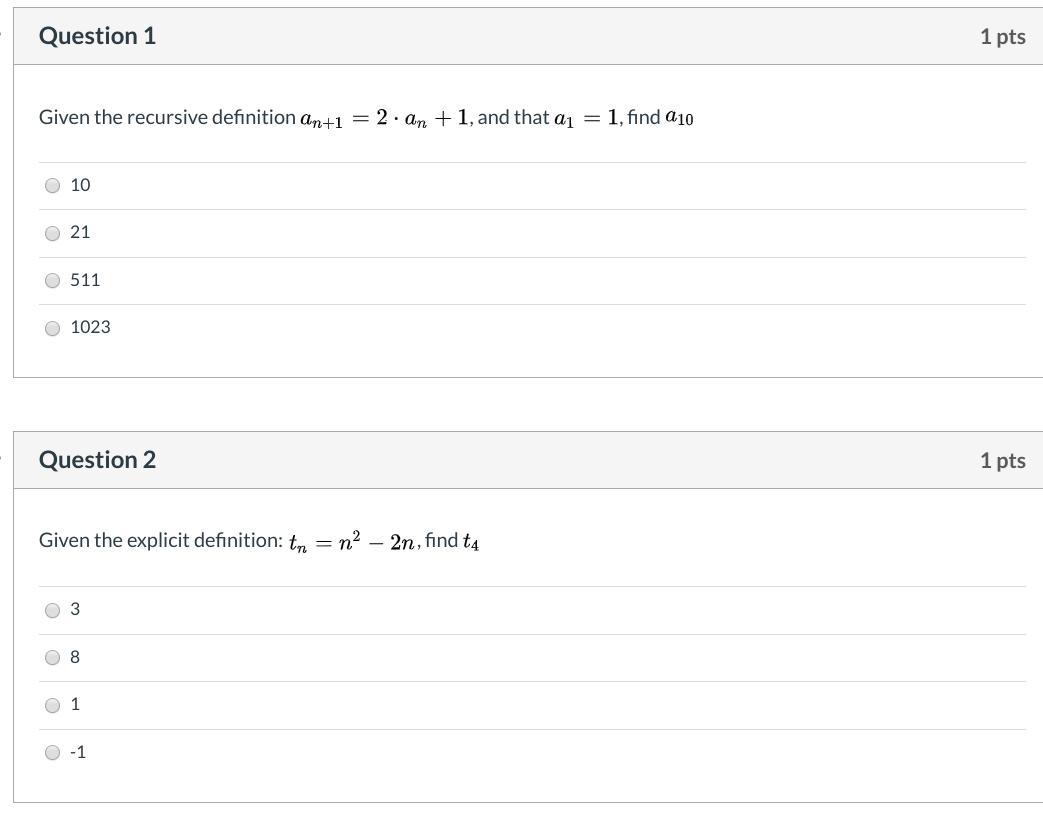Viewport: 1043px width, 814px height.
Task: Select radio button for answer 3
Action: click(53, 610)
